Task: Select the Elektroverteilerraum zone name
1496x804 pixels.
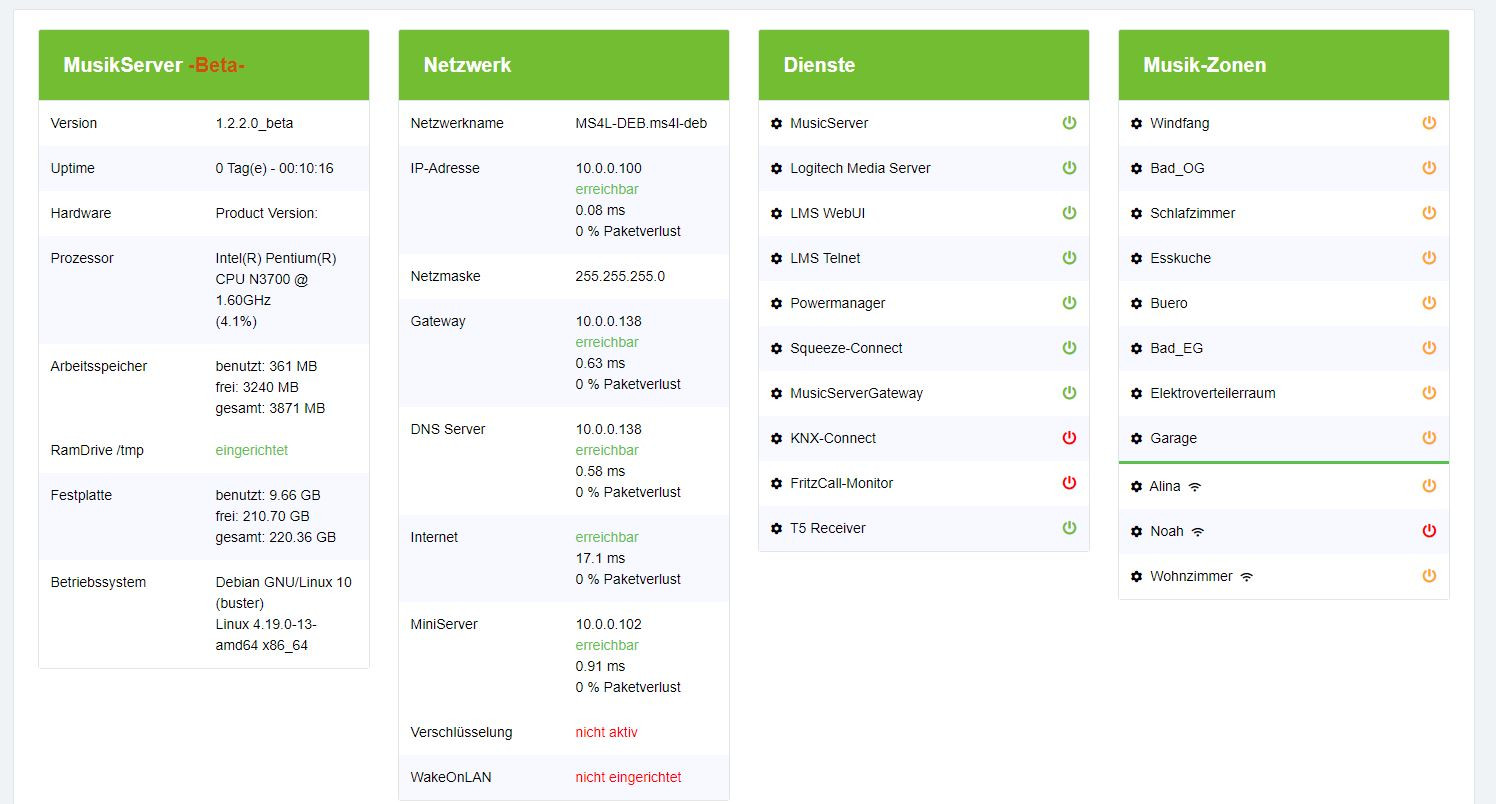Action: [x=1212, y=393]
